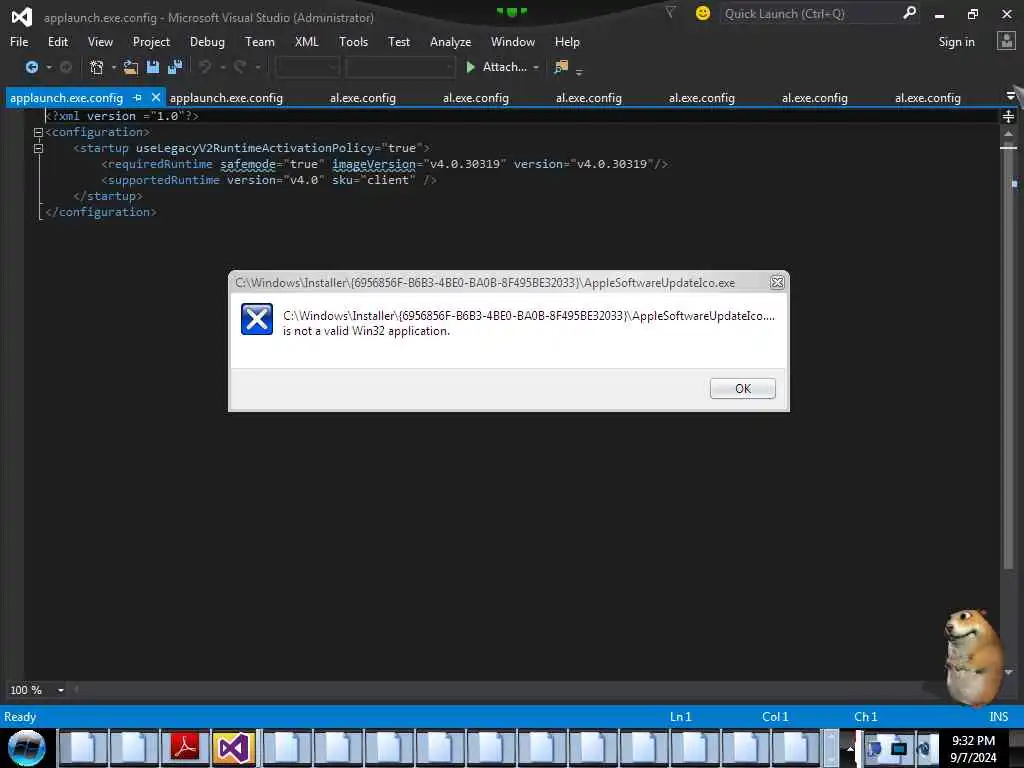Open the File menu
Image resolution: width=1024 pixels, height=768 pixels.
[x=19, y=42]
